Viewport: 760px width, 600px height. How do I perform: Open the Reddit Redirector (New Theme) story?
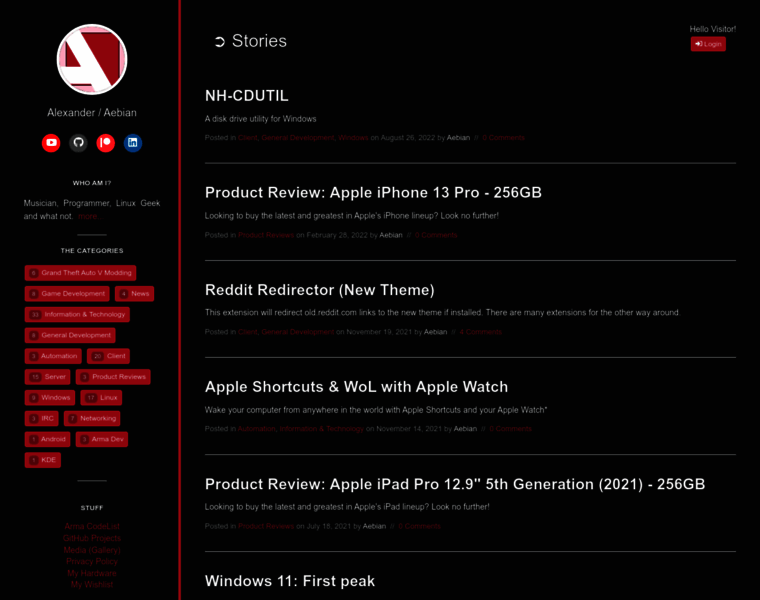coord(320,290)
